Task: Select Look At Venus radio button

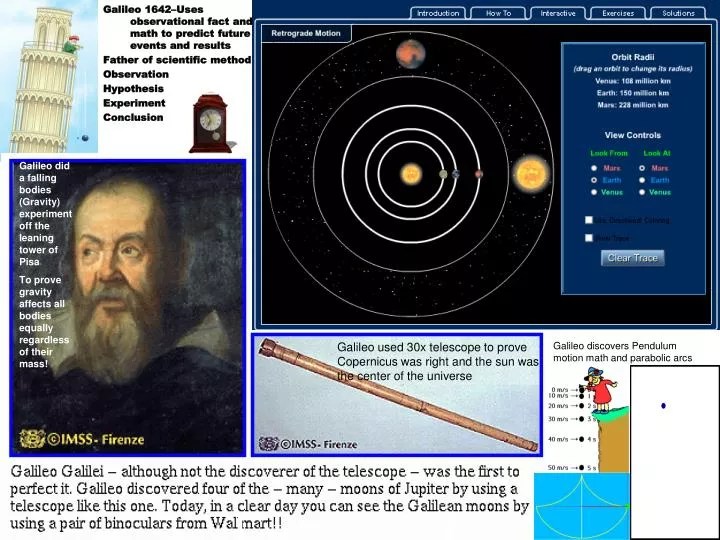Action: (642, 192)
